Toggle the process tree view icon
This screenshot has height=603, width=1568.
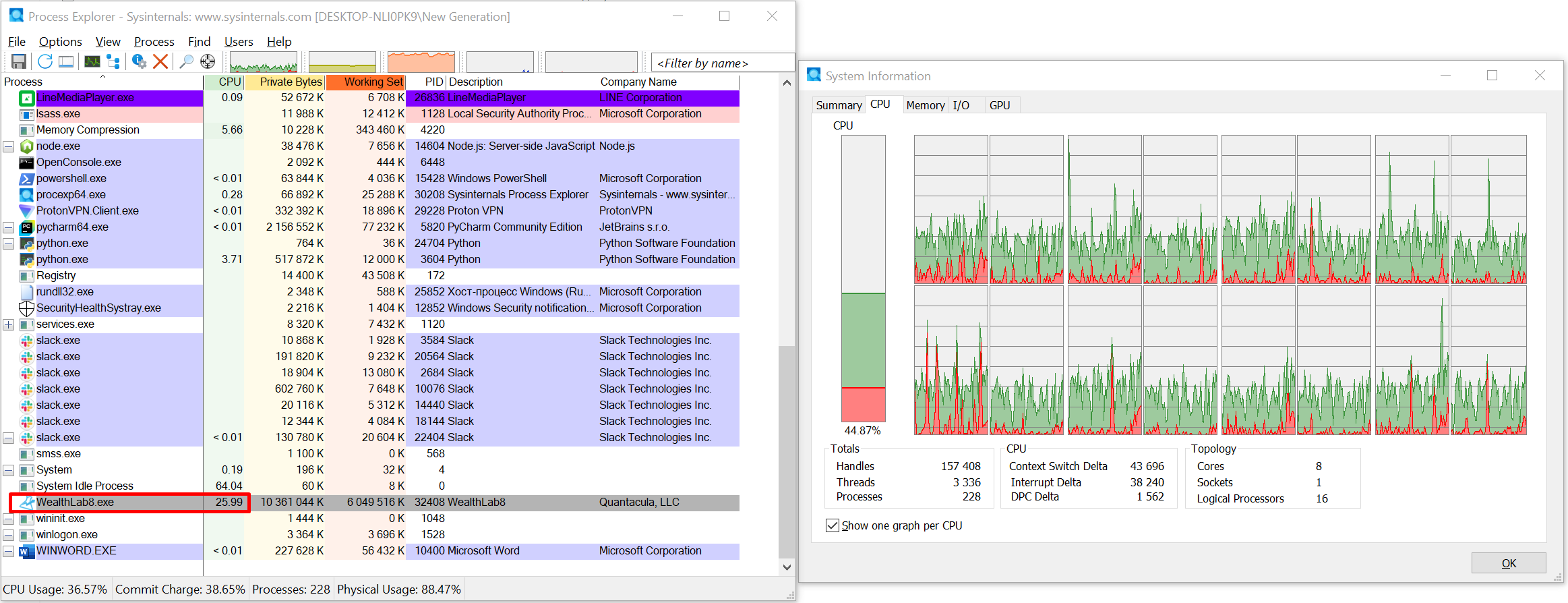(x=113, y=62)
